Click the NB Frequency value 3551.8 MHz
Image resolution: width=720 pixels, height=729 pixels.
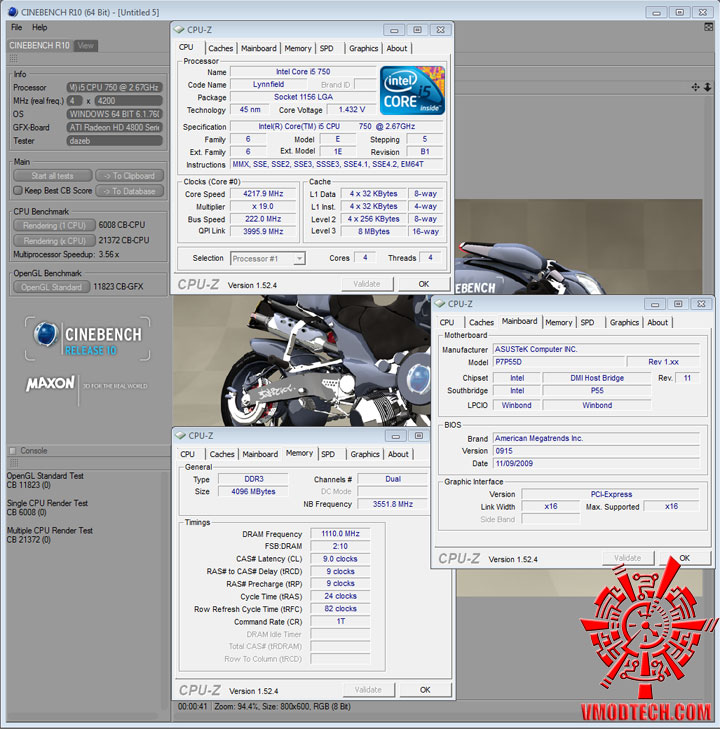click(x=392, y=504)
